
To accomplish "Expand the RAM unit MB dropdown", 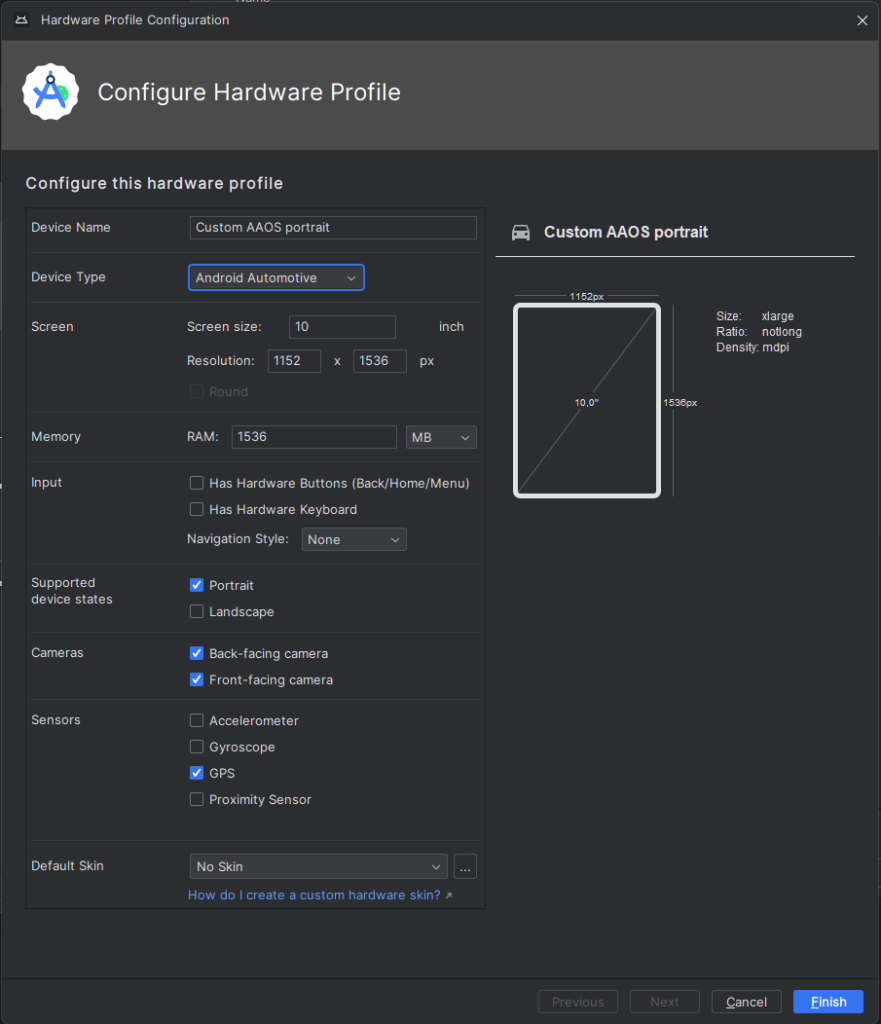I will pos(441,437).
